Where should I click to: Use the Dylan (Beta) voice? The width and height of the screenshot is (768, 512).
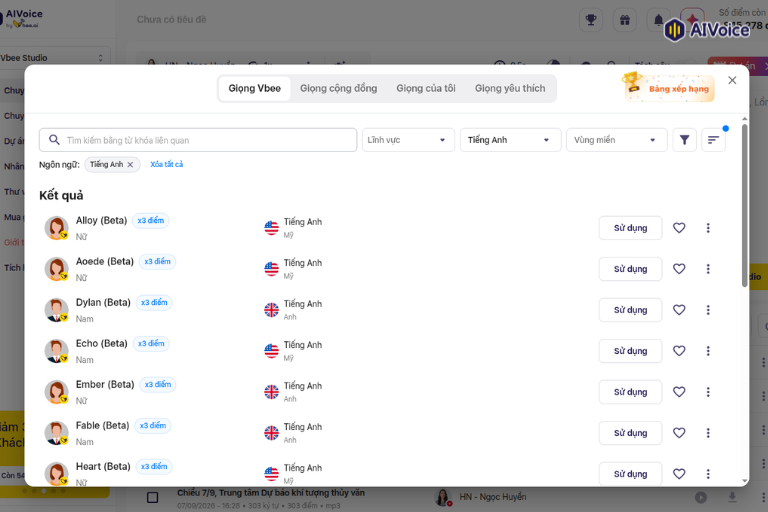630,310
